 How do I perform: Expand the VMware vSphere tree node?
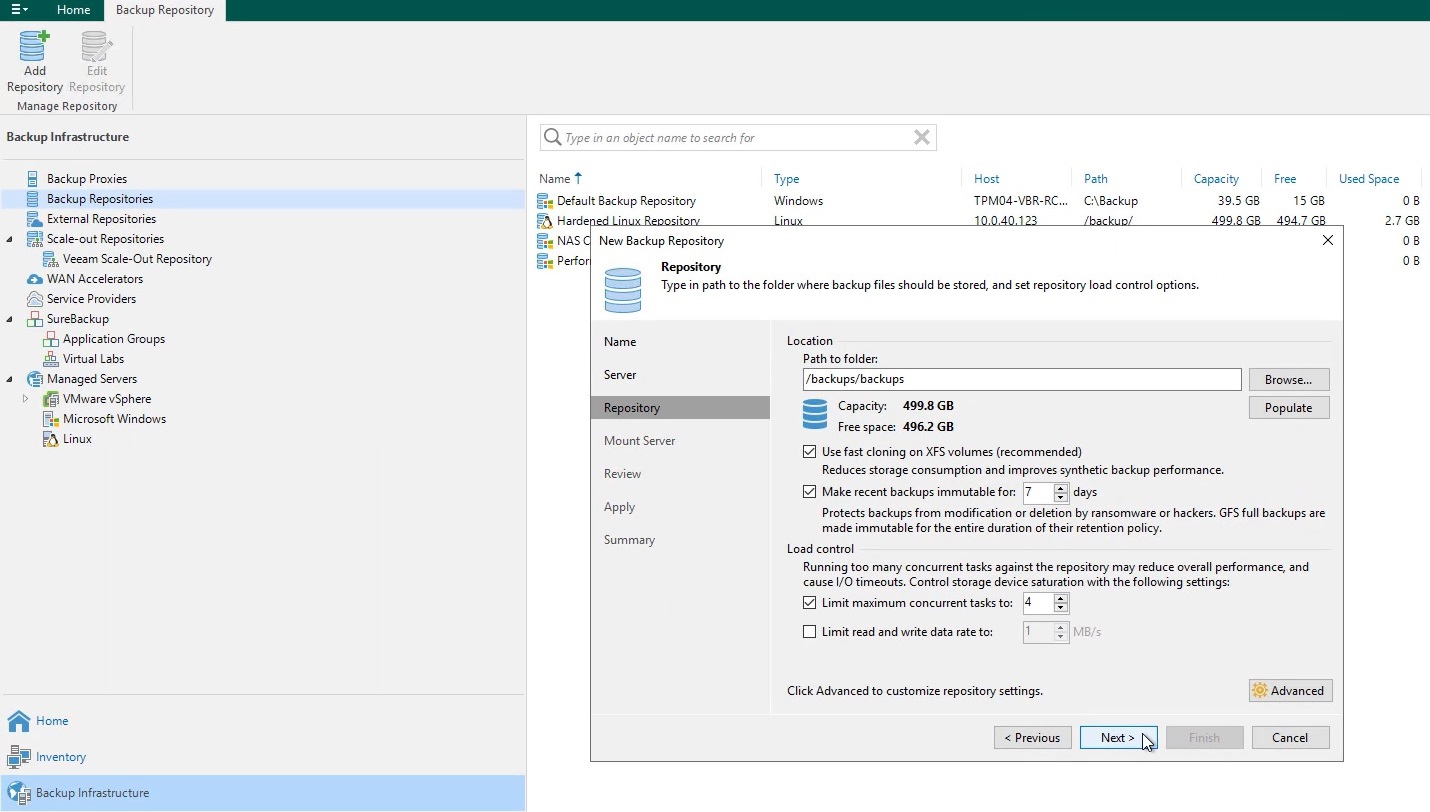point(26,399)
